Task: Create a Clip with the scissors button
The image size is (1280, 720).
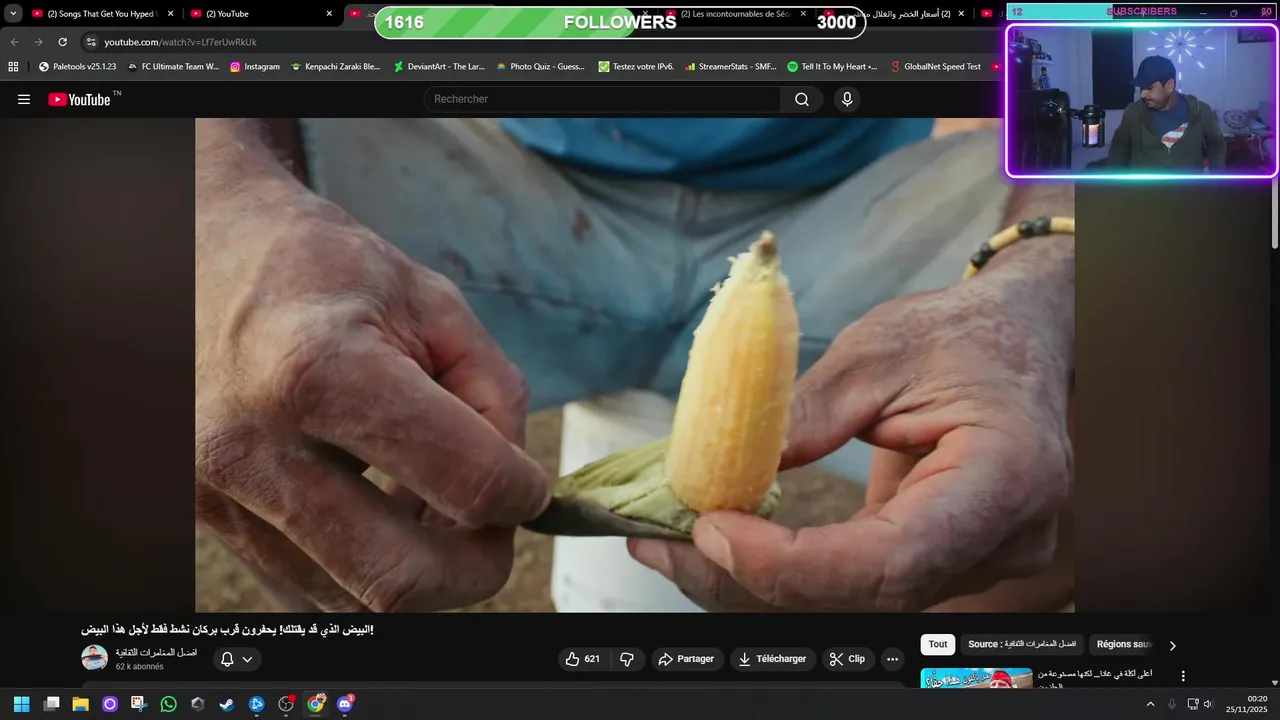Action: coord(848,659)
